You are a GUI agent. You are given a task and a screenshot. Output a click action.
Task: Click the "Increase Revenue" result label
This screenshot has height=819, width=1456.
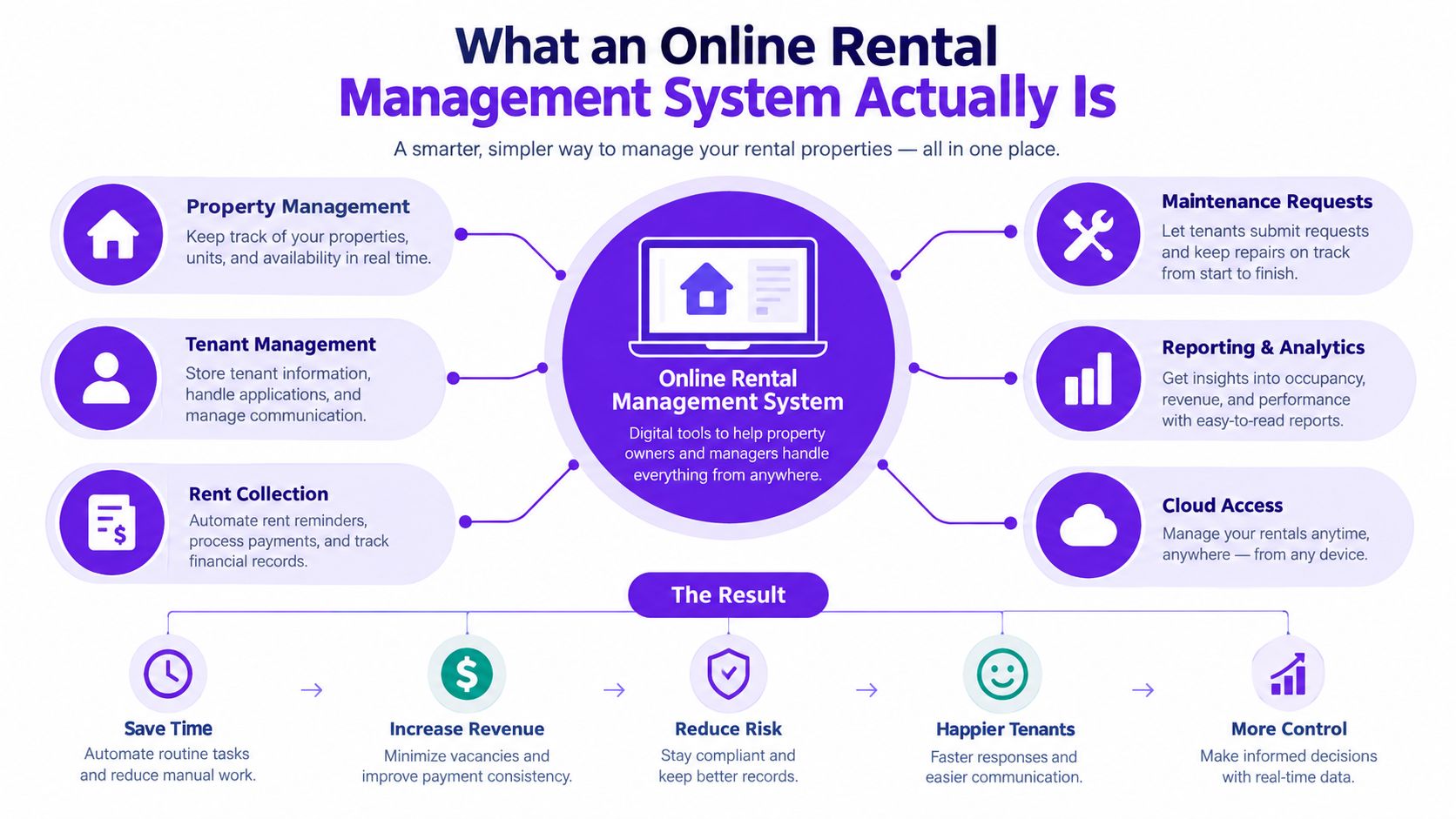467,729
